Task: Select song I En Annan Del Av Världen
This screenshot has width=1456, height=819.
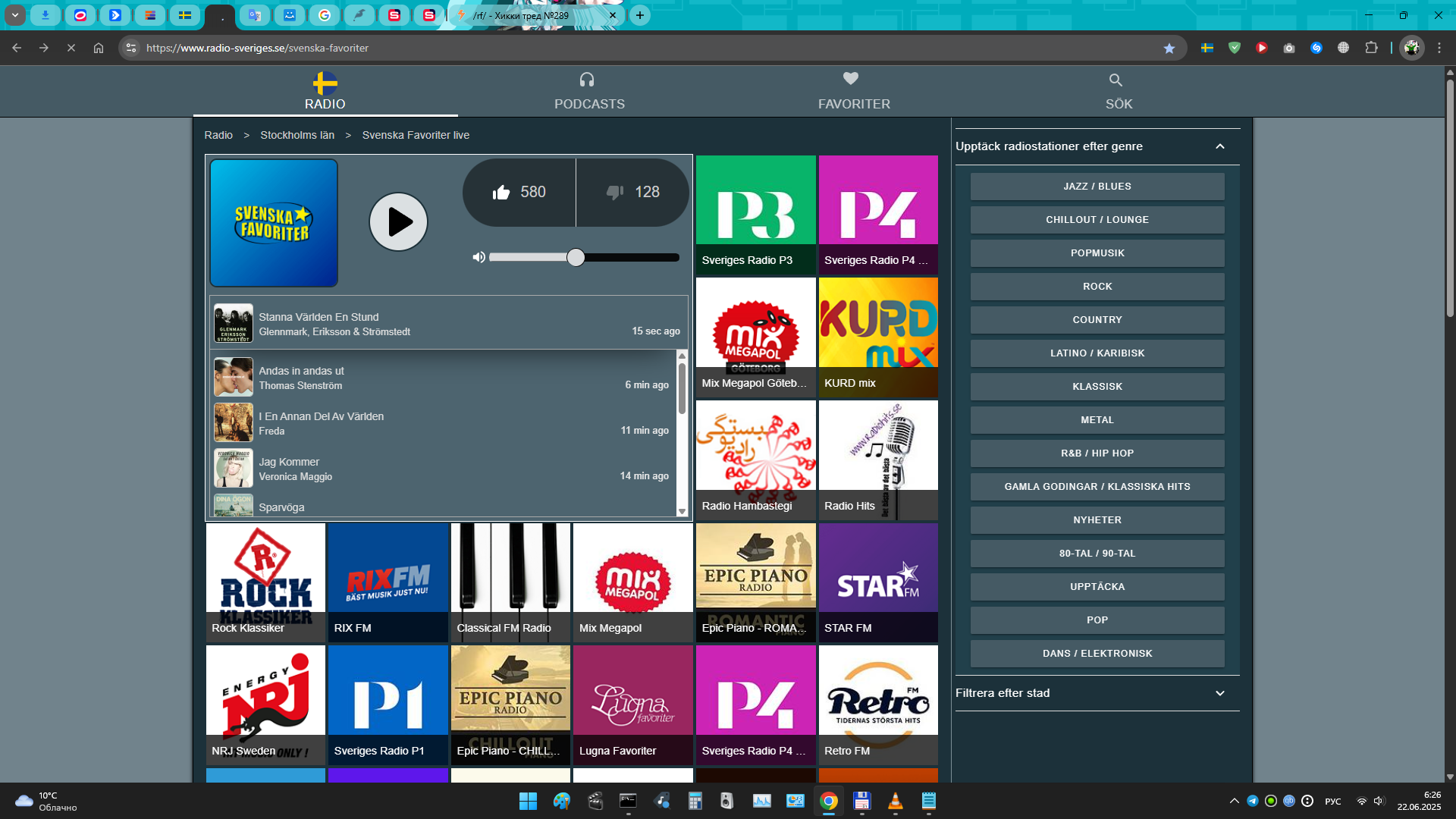Action: tap(443, 423)
